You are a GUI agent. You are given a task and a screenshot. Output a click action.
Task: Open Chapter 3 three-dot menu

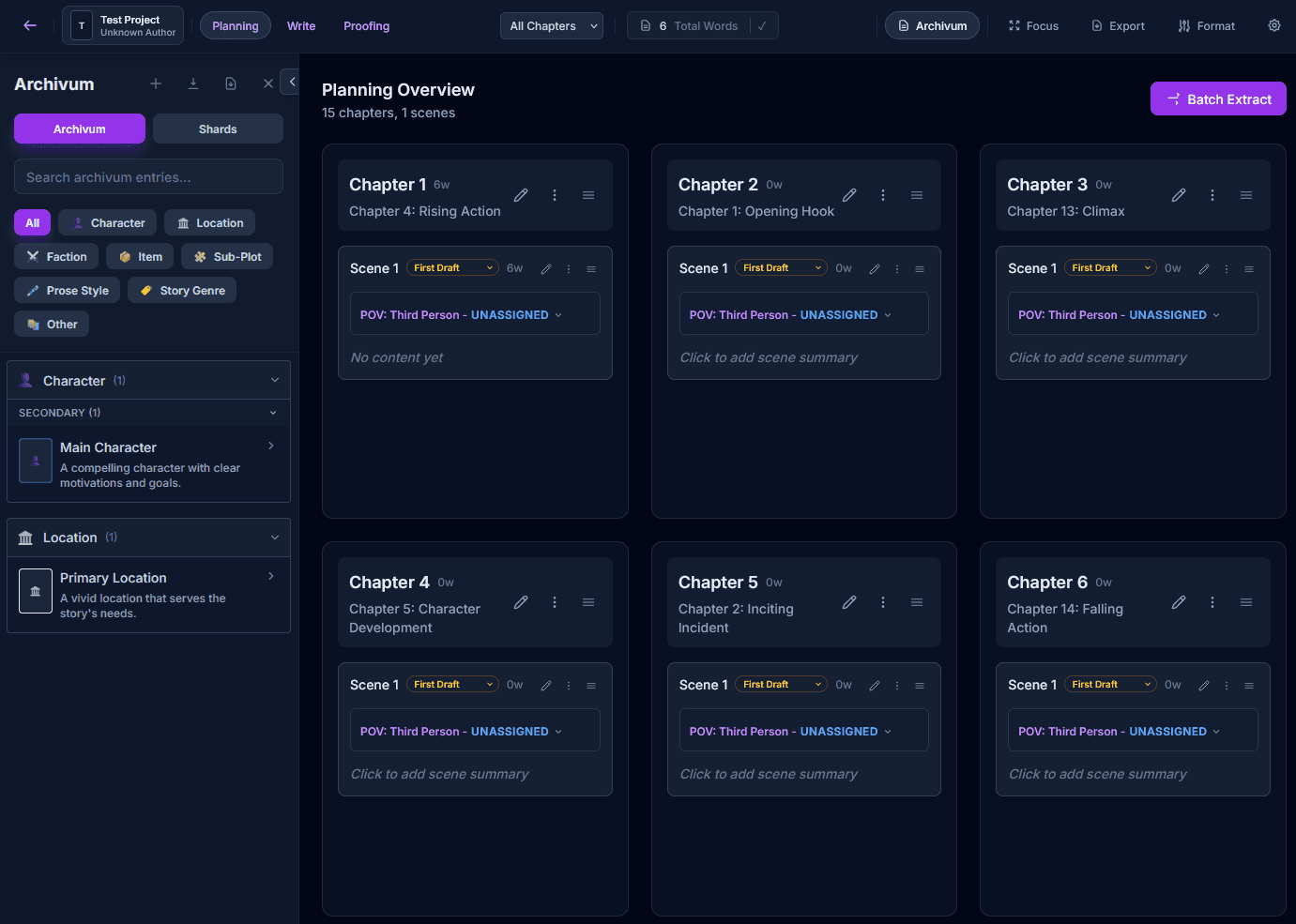(x=1212, y=195)
